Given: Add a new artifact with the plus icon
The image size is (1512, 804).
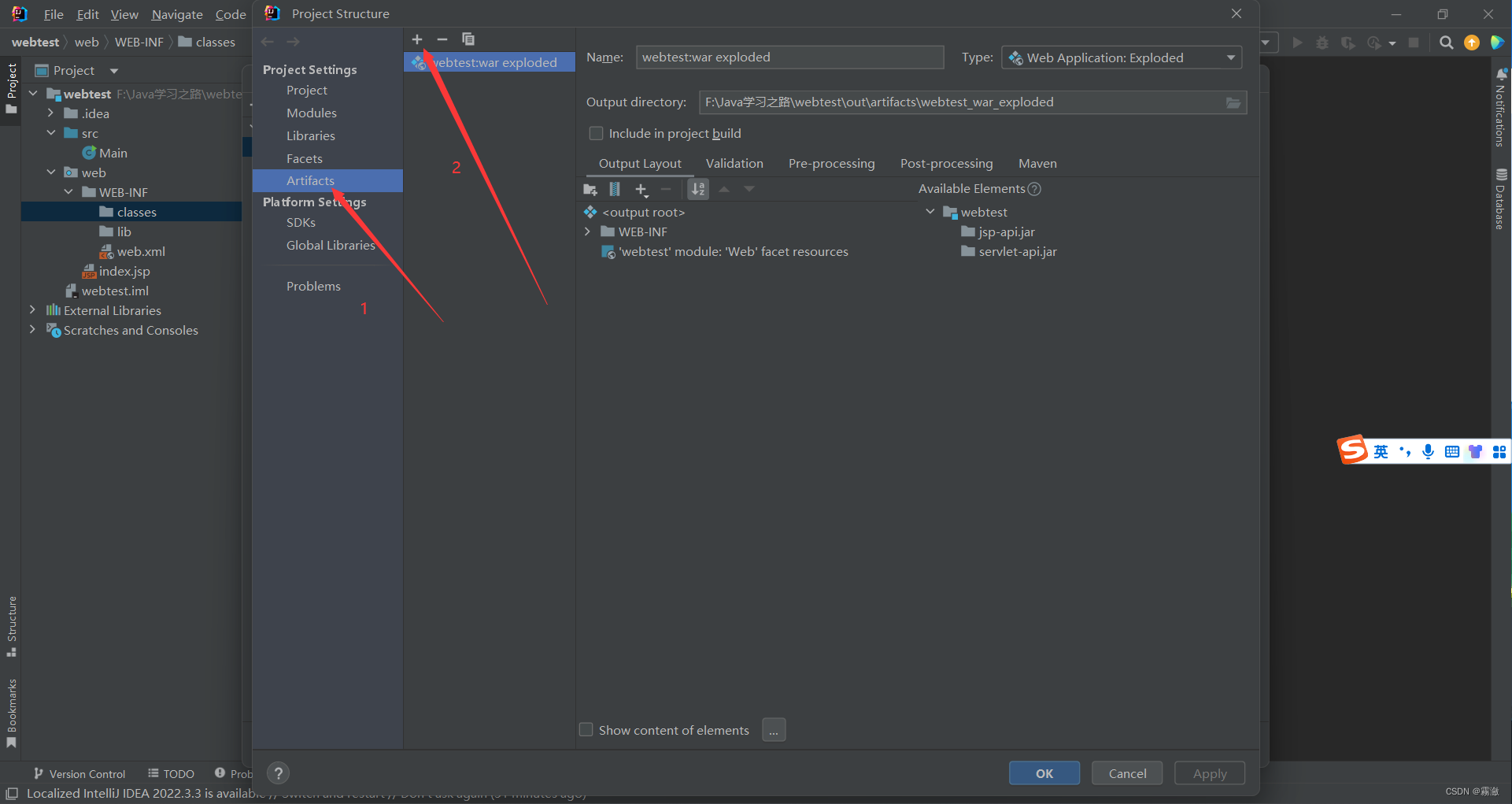Looking at the screenshot, I should 417,39.
